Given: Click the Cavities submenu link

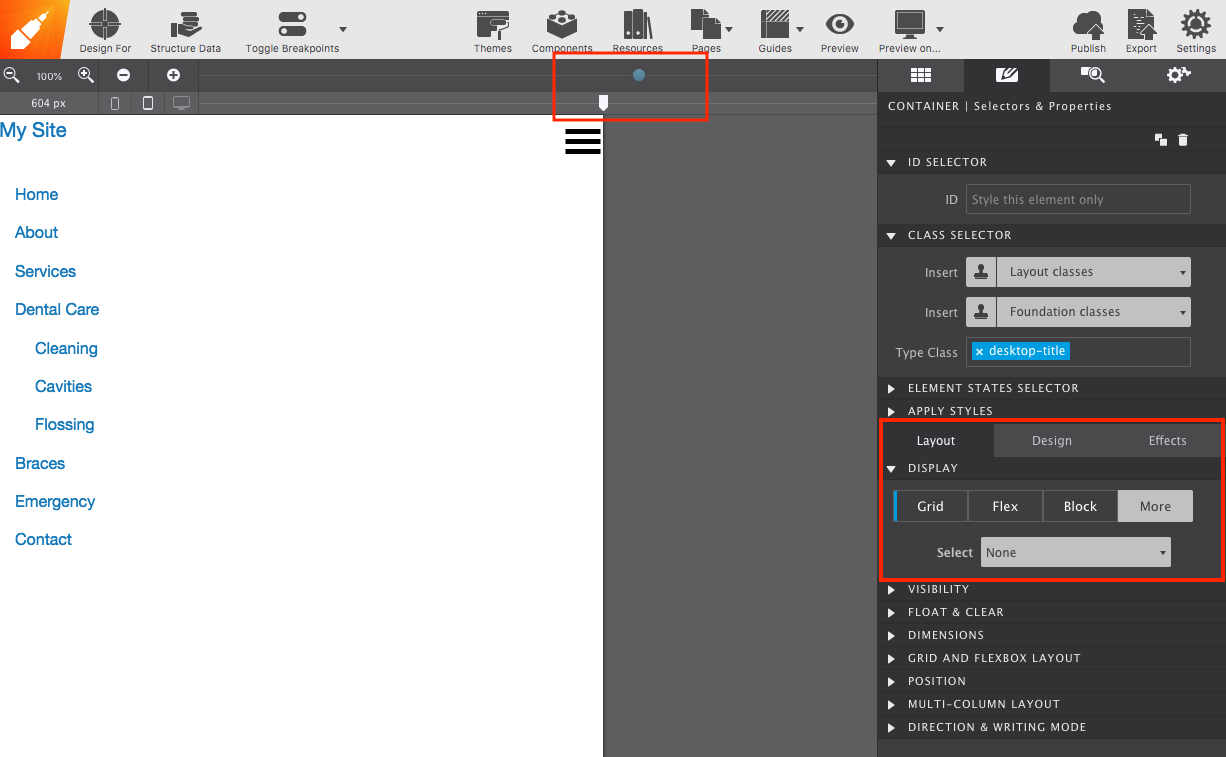Looking at the screenshot, I should click(x=63, y=386).
